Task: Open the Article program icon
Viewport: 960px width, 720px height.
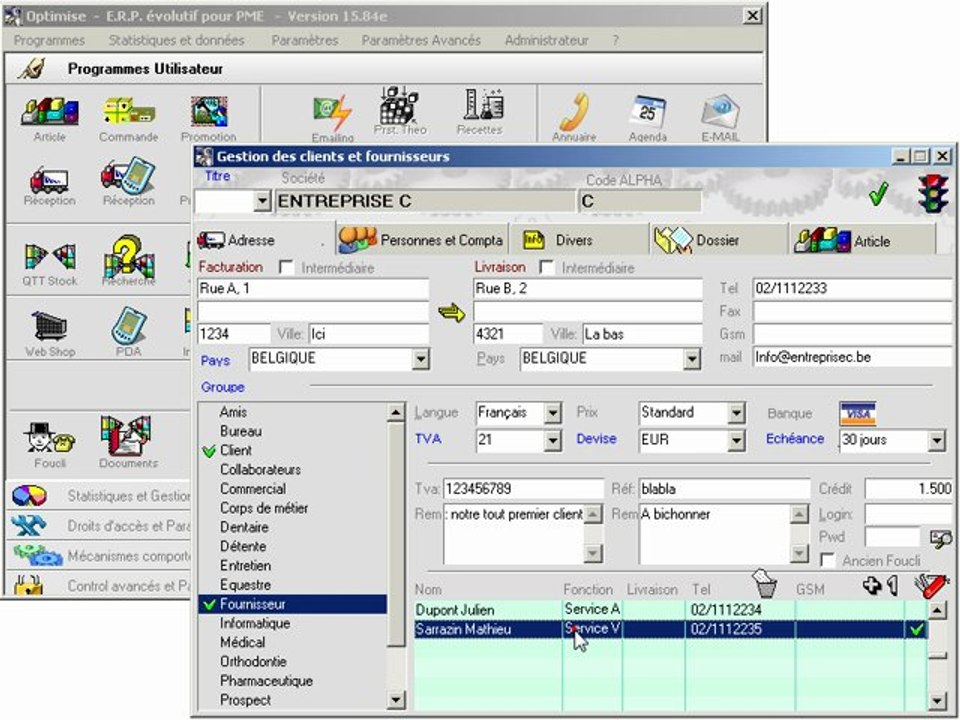Action: click(x=50, y=113)
